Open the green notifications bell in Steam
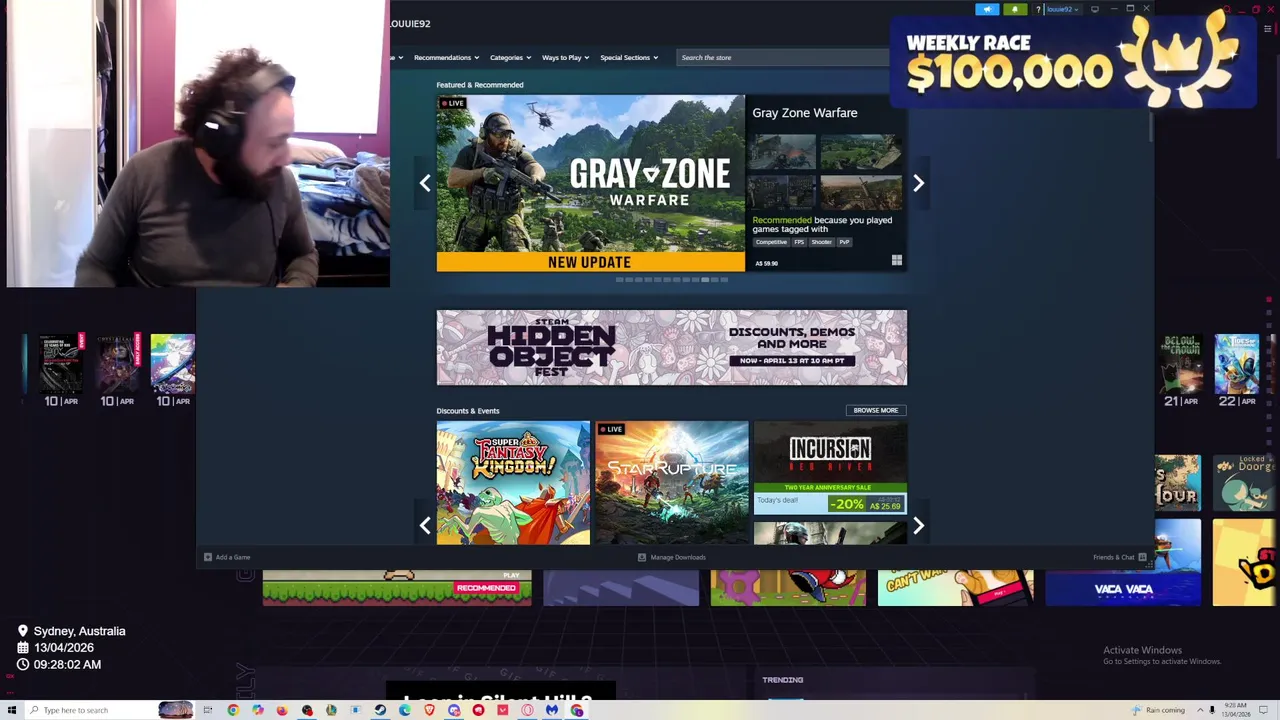 click(x=1015, y=9)
